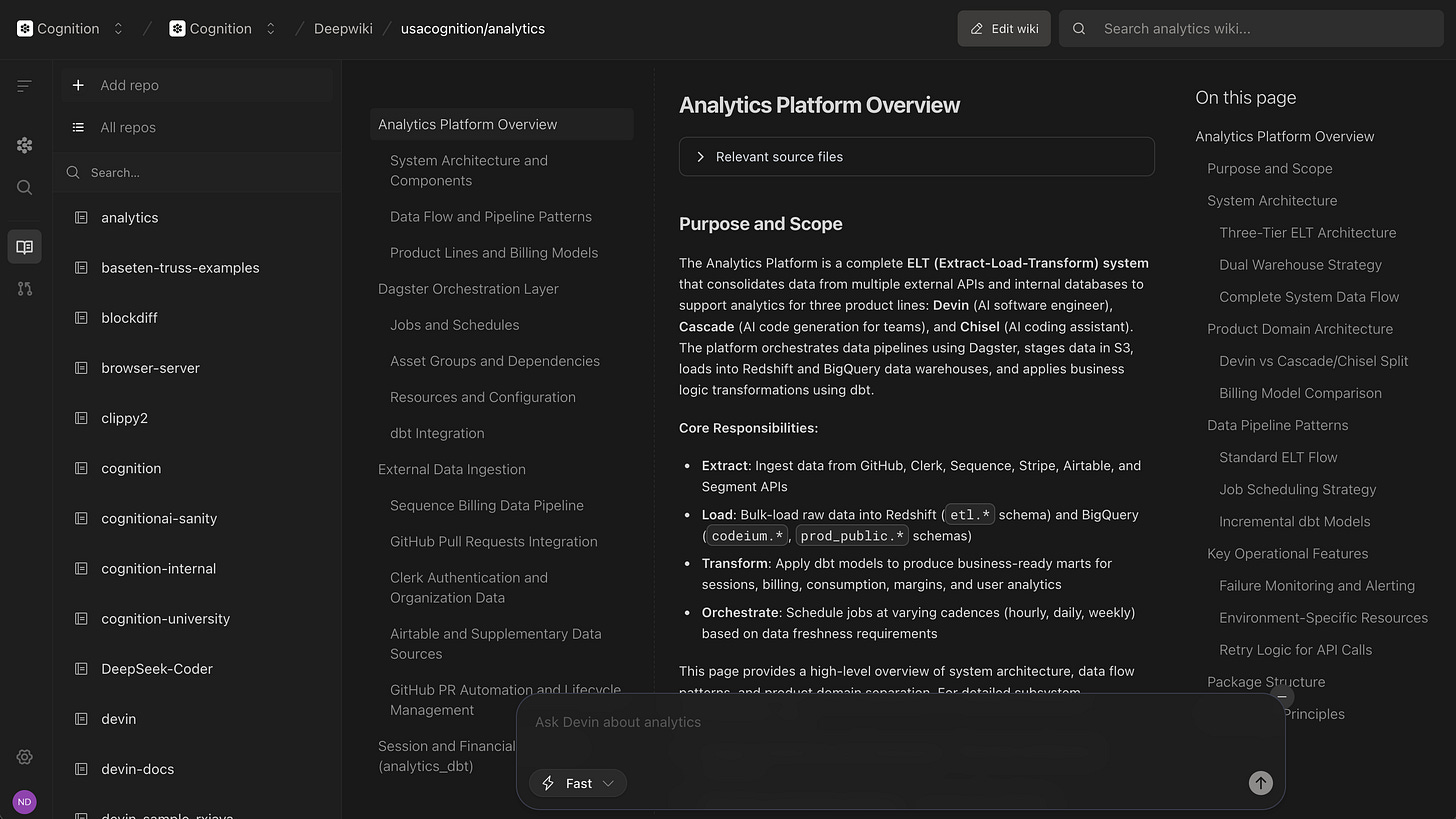1456x819 pixels.
Task: Click the wiki icon beside clippy2
Action: (x=82, y=418)
